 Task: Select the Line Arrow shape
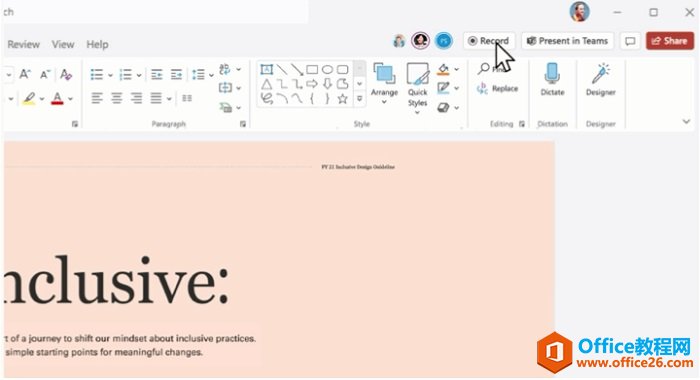click(297, 69)
